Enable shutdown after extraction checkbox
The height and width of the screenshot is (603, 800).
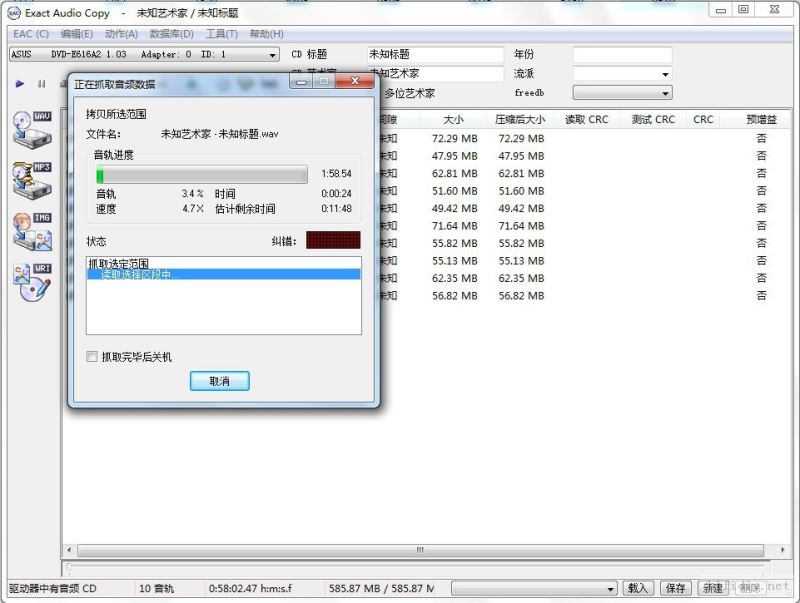92,357
